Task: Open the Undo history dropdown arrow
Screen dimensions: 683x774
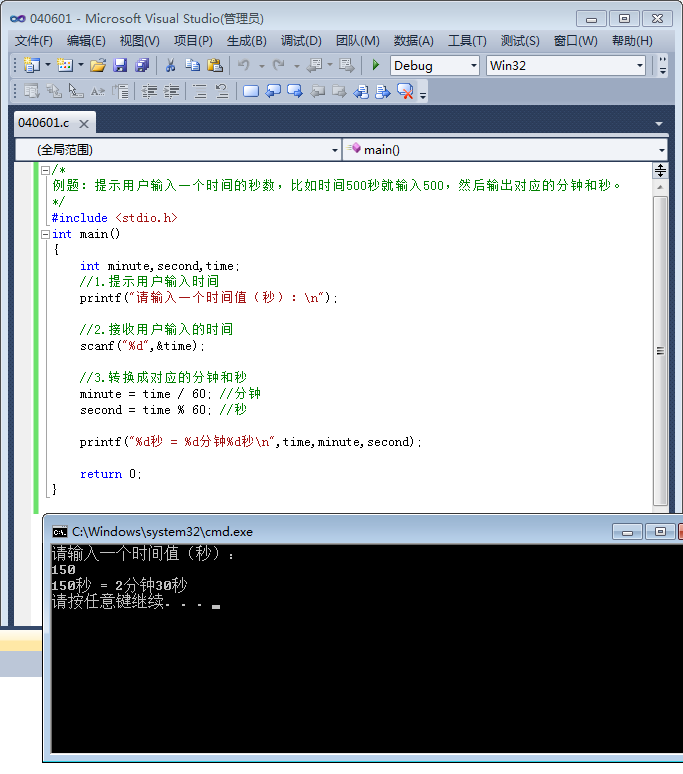Action: (262, 66)
